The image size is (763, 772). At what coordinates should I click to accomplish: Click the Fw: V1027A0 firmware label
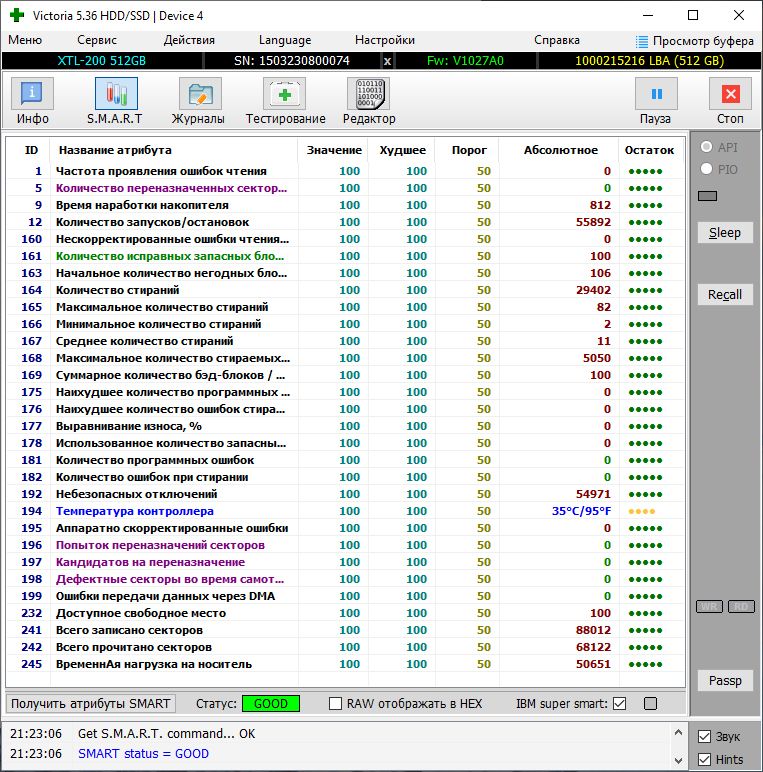pos(465,61)
